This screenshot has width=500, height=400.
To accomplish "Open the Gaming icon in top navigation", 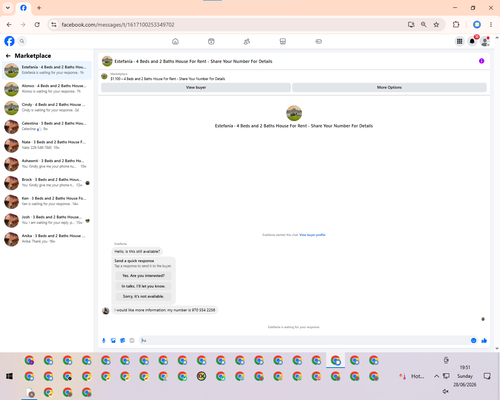I will (x=318, y=41).
